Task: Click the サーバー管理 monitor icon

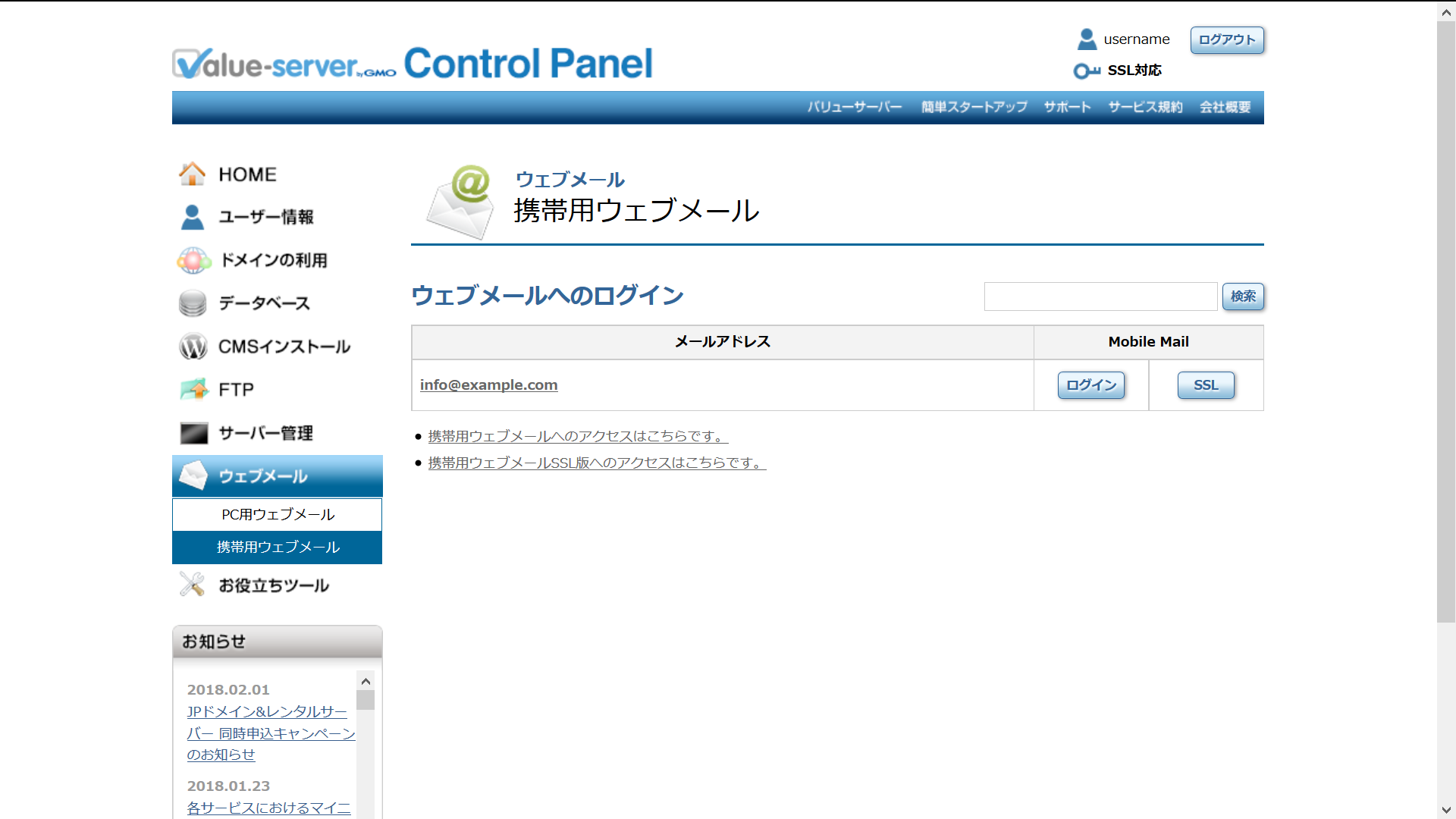Action: click(x=193, y=433)
